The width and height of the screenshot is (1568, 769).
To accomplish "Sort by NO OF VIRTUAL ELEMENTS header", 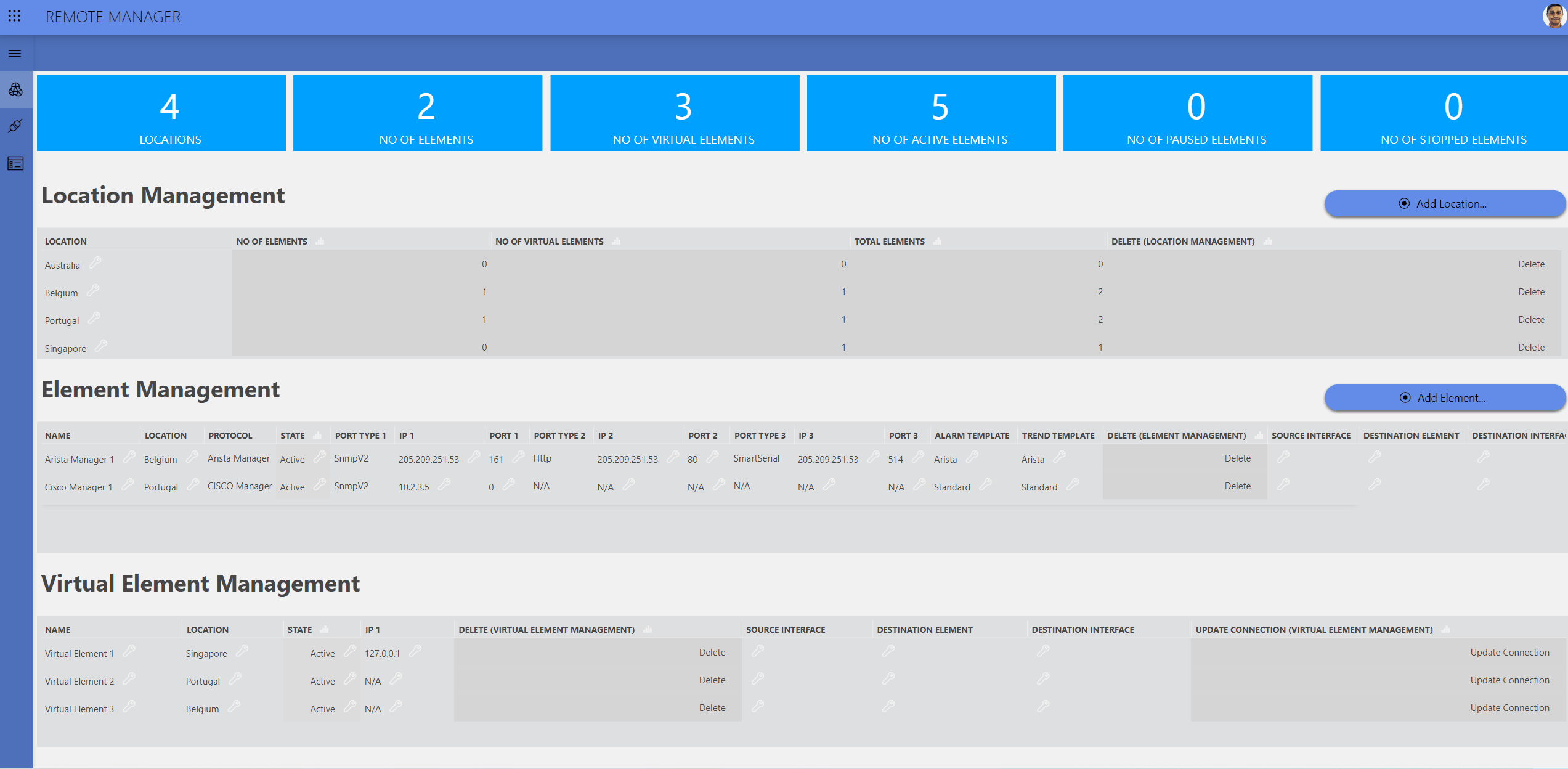I will (x=549, y=242).
